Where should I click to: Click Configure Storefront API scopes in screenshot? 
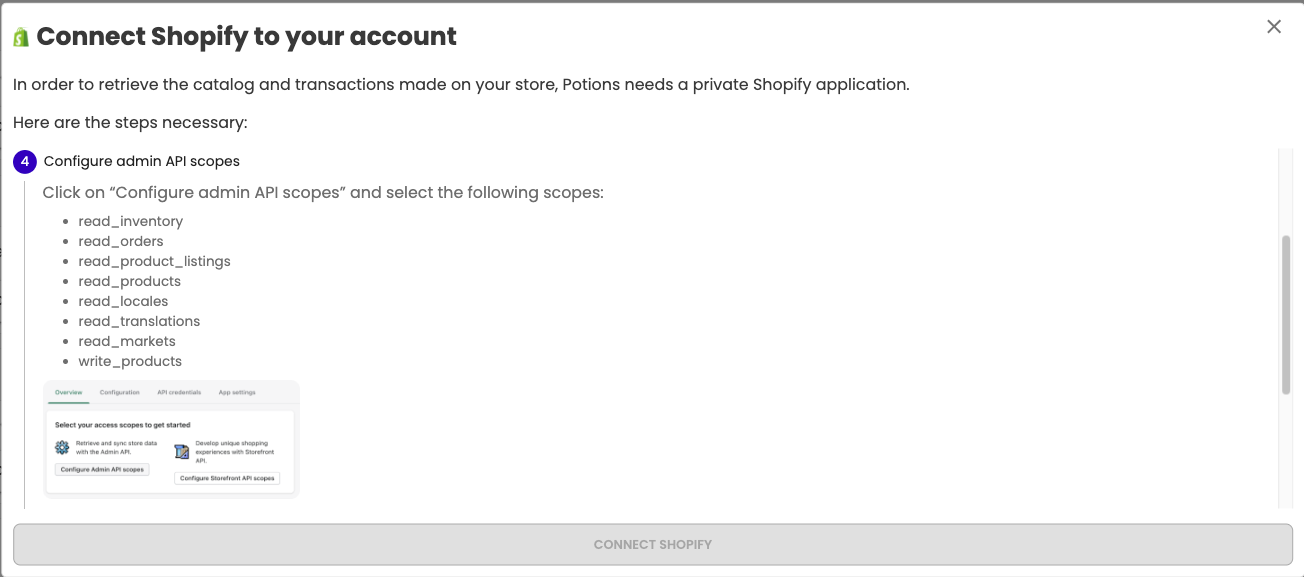pyautogui.click(x=227, y=478)
